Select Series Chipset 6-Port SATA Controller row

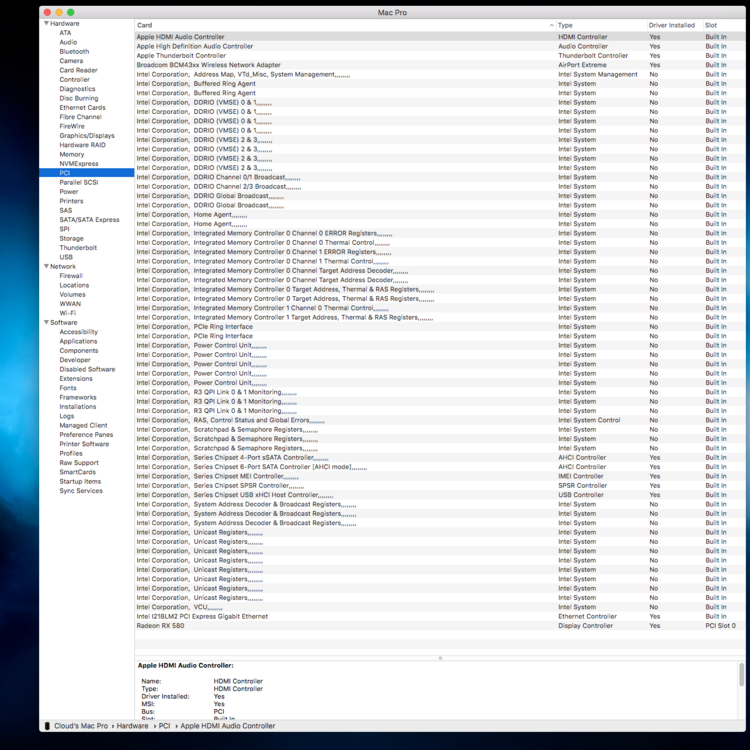point(440,467)
